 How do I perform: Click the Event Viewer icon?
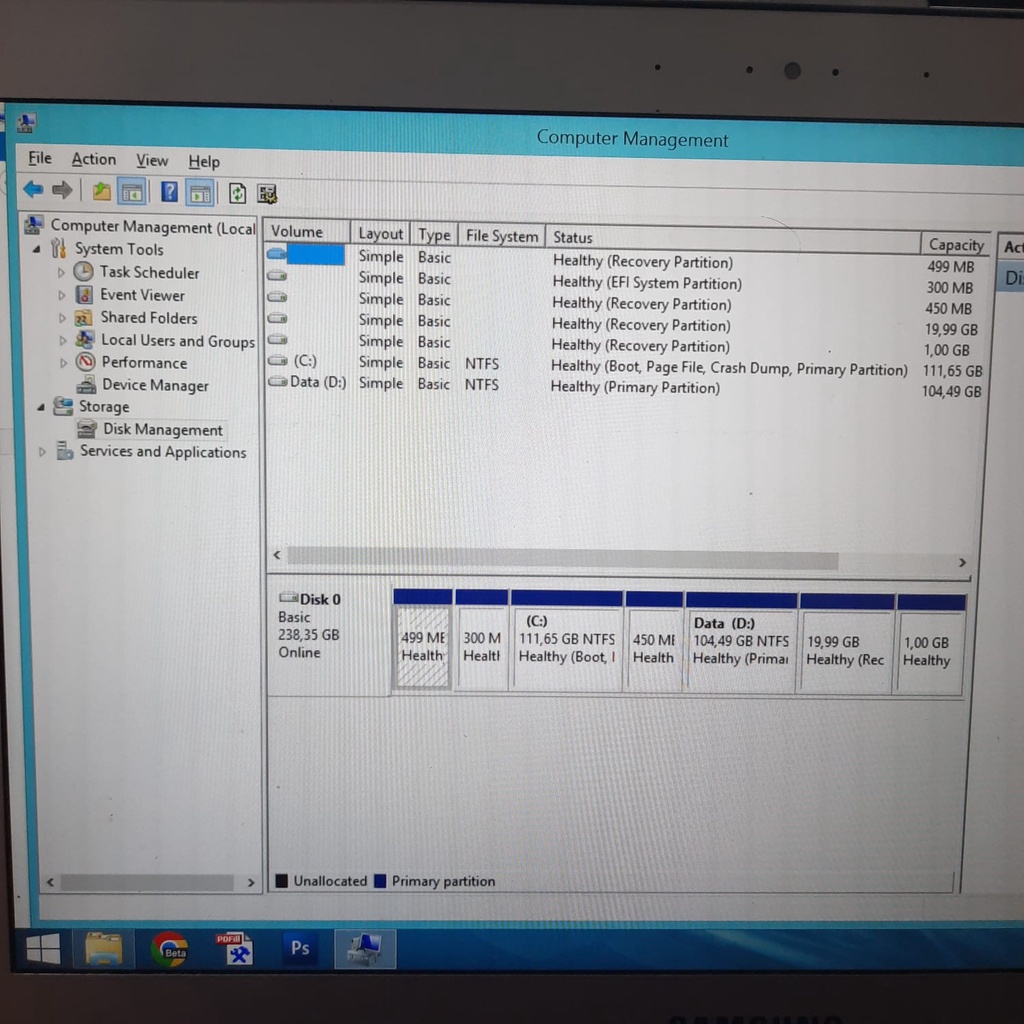pos(84,295)
